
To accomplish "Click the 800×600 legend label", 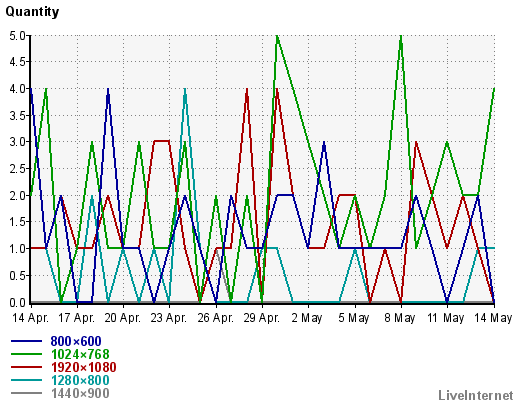I will coord(76,341).
